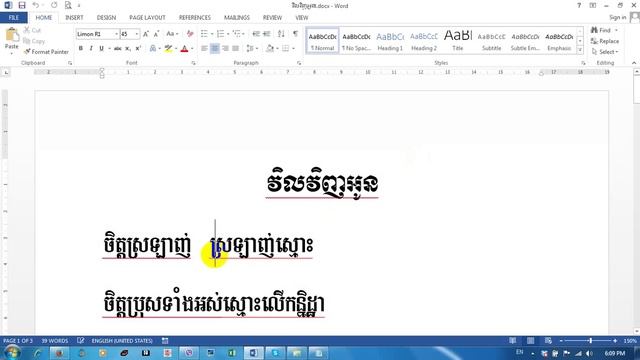The height and width of the screenshot is (360, 640).
Task: Click Sign in link
Action: pyautogui.click(x=618, y=18)
